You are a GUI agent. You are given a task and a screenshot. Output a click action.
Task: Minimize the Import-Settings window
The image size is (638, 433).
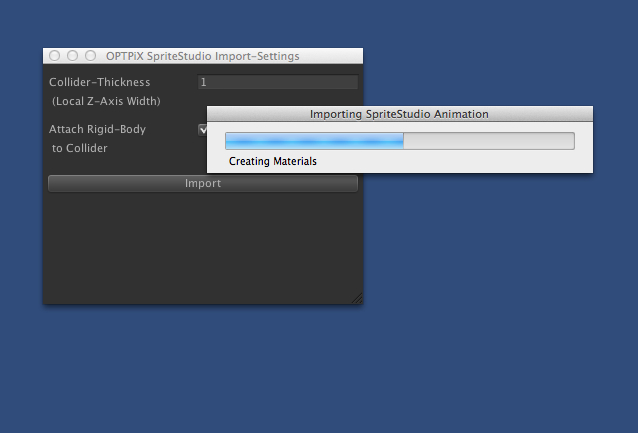coord(72,56)
